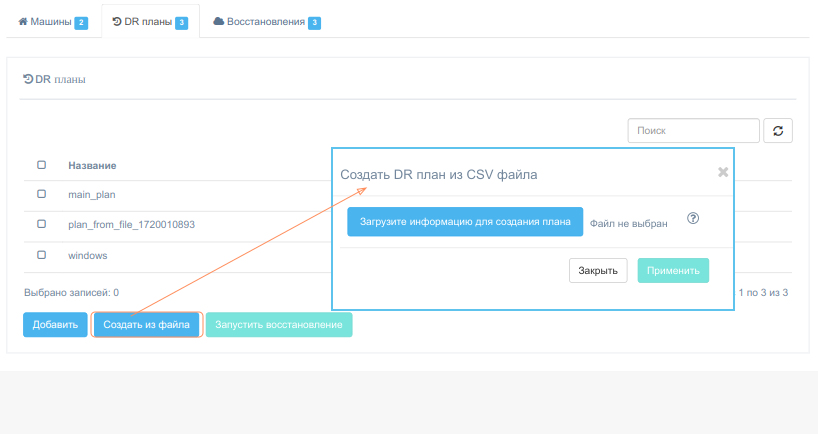
Task: Click the Файл не выбран label
Action: click(x=629, y=224)
